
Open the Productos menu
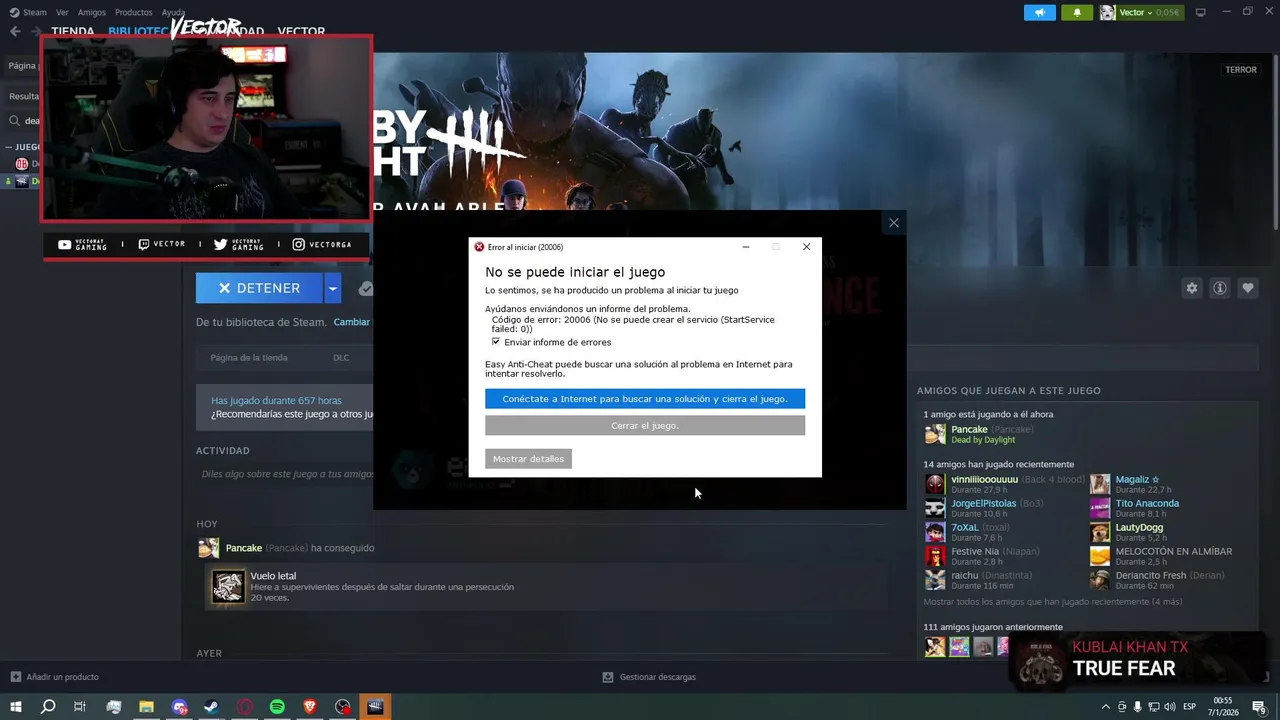[133, 12]
